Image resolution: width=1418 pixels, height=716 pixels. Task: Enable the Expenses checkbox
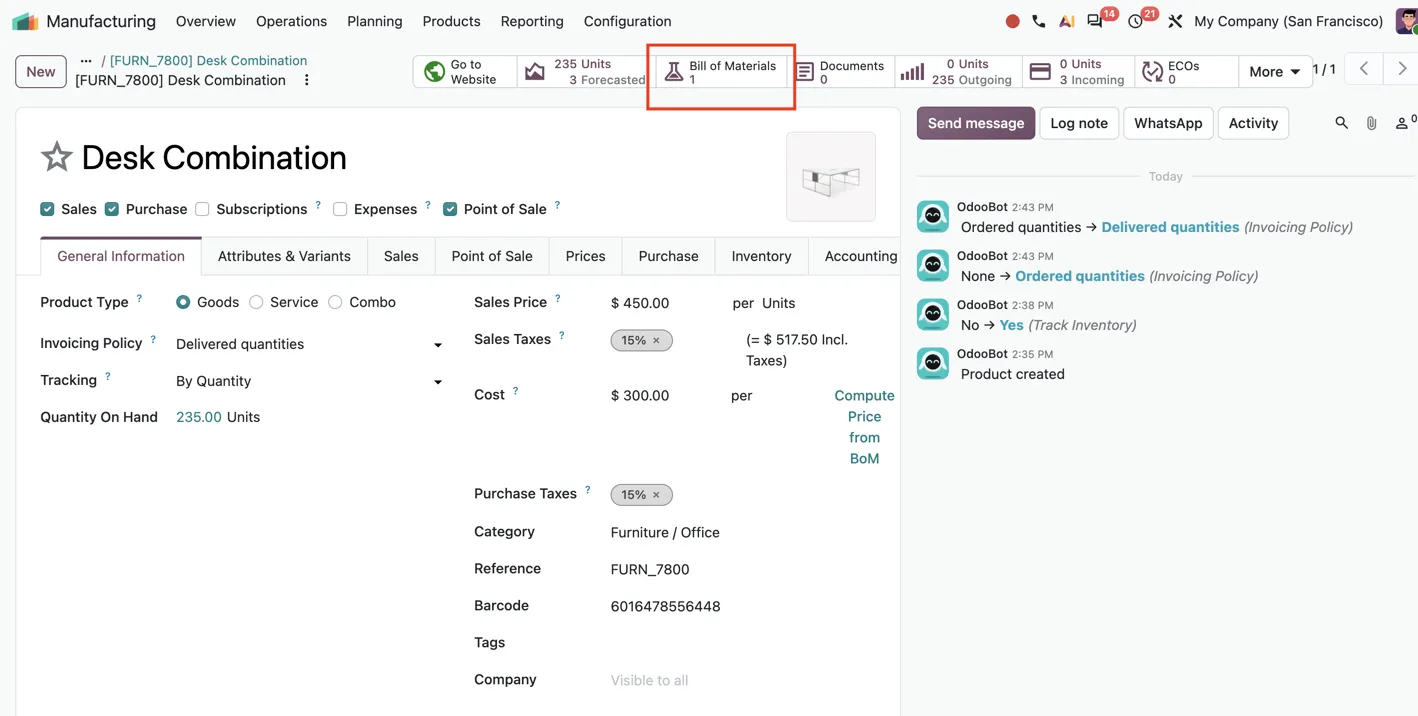coord(340,209)
